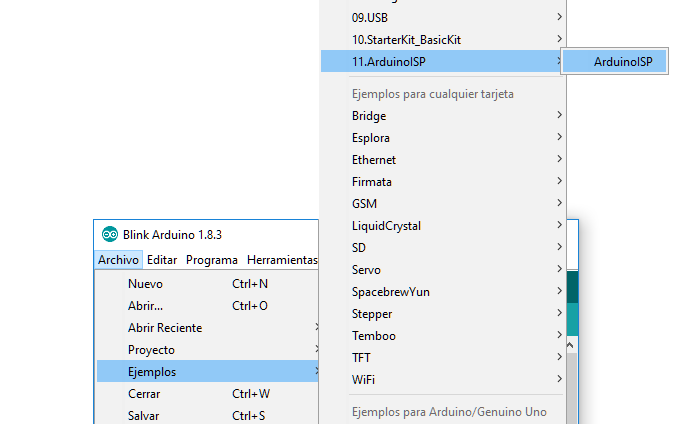
Task: Expand the Proyecto submenu
Action: pyautogui.click(x=152, y=350)
